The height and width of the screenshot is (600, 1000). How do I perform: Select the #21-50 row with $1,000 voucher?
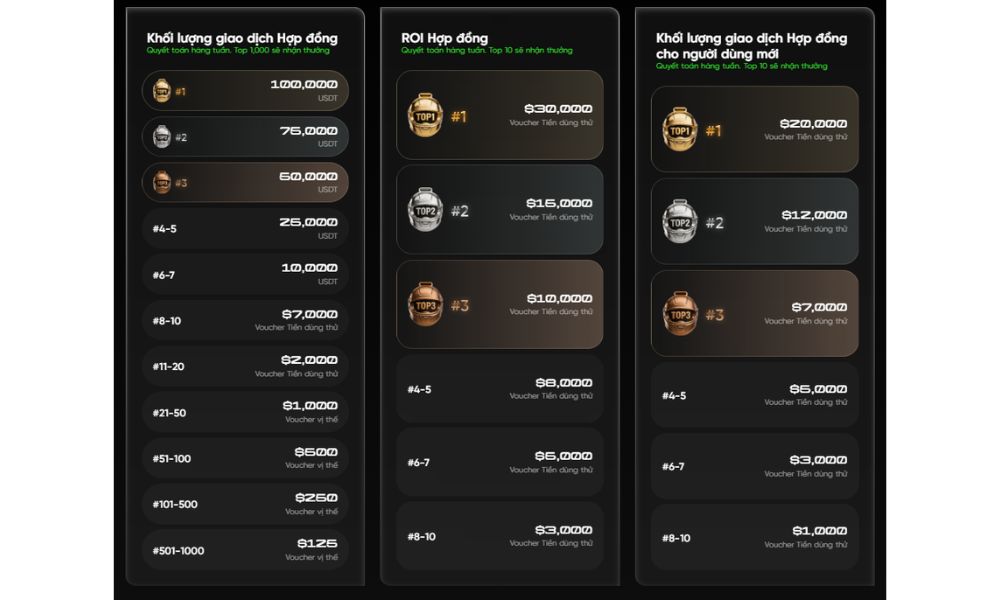click(245, 412)
